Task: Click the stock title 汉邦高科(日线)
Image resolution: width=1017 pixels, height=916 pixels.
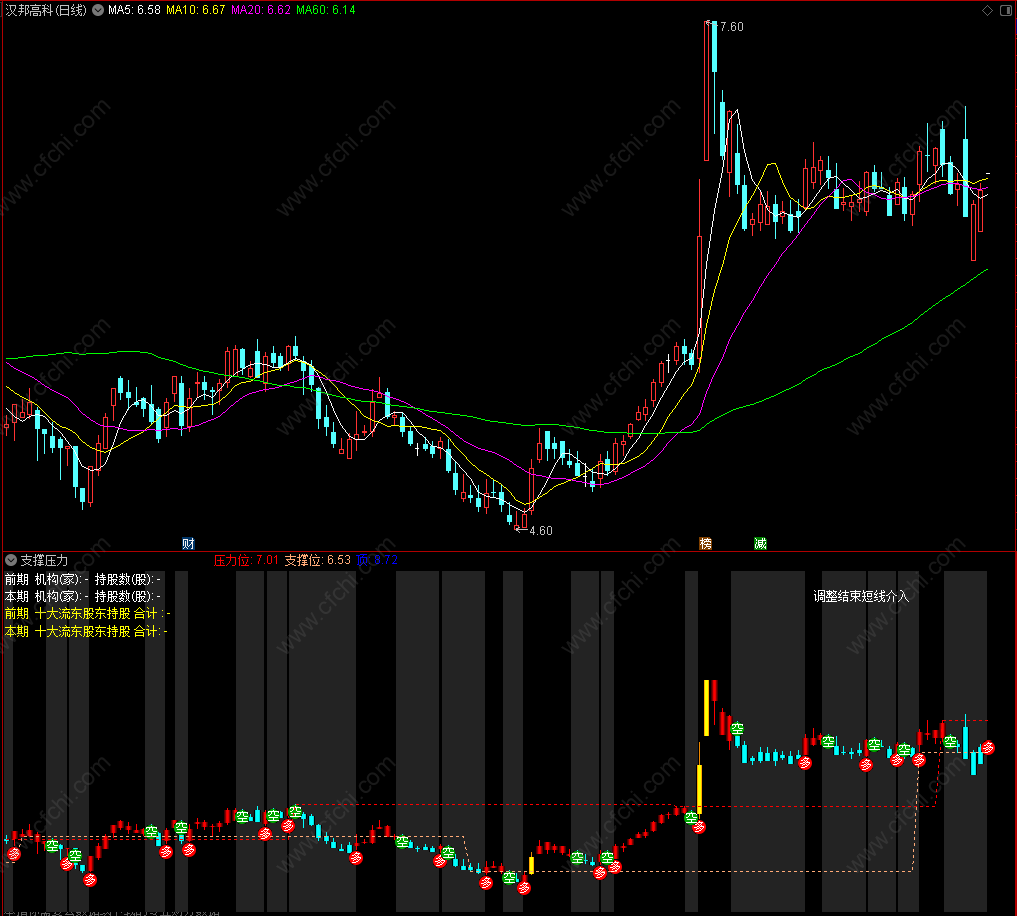Action: click(45, 10)
